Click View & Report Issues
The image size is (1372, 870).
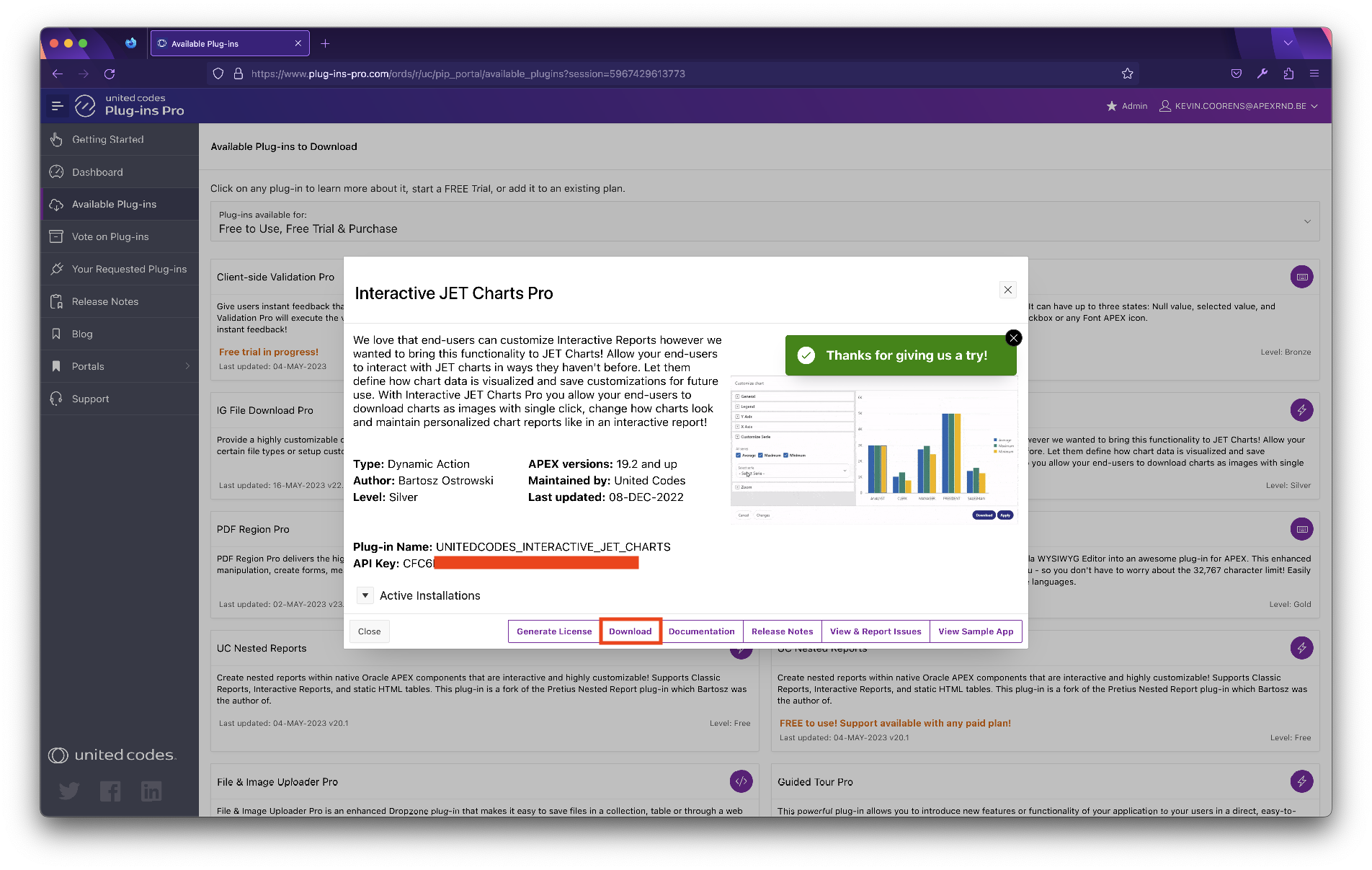coord(876,631)
